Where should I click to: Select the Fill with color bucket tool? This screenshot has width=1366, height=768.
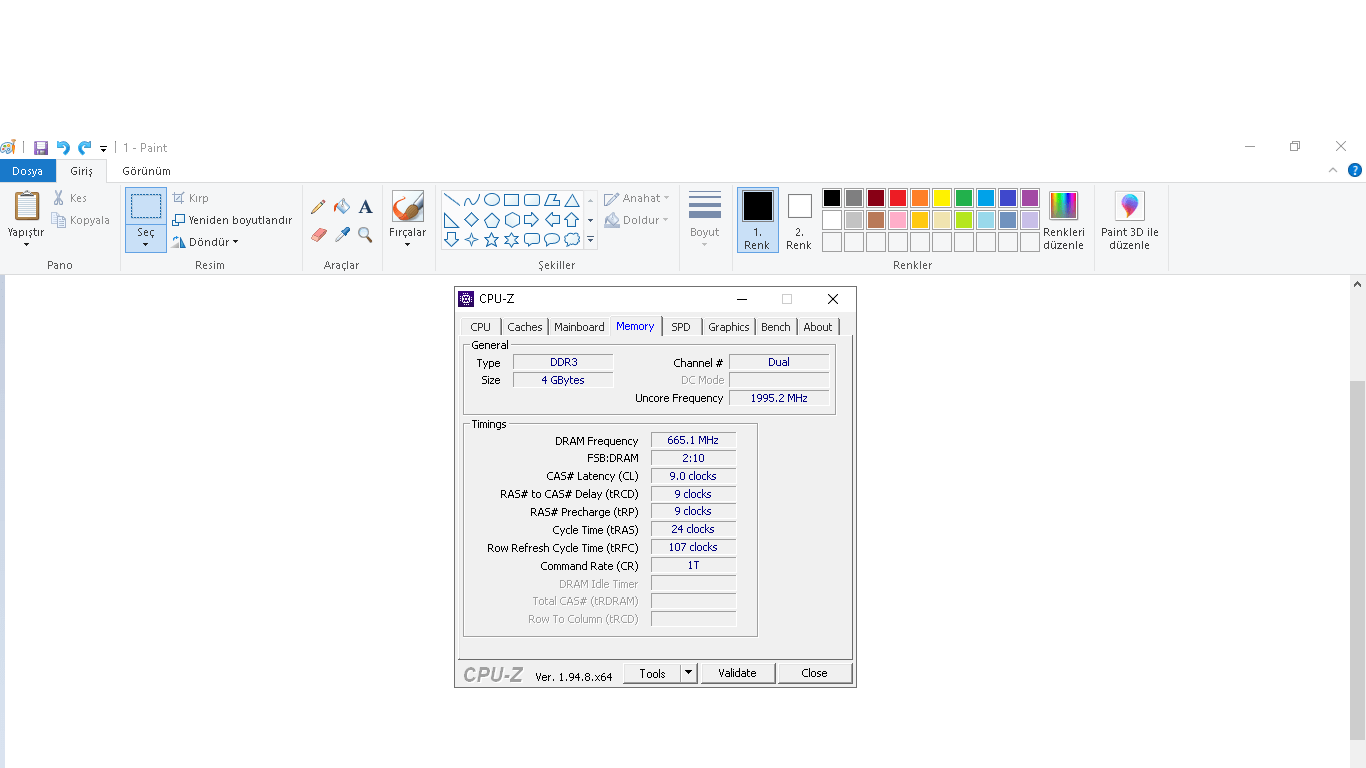(x=342, y=207)
